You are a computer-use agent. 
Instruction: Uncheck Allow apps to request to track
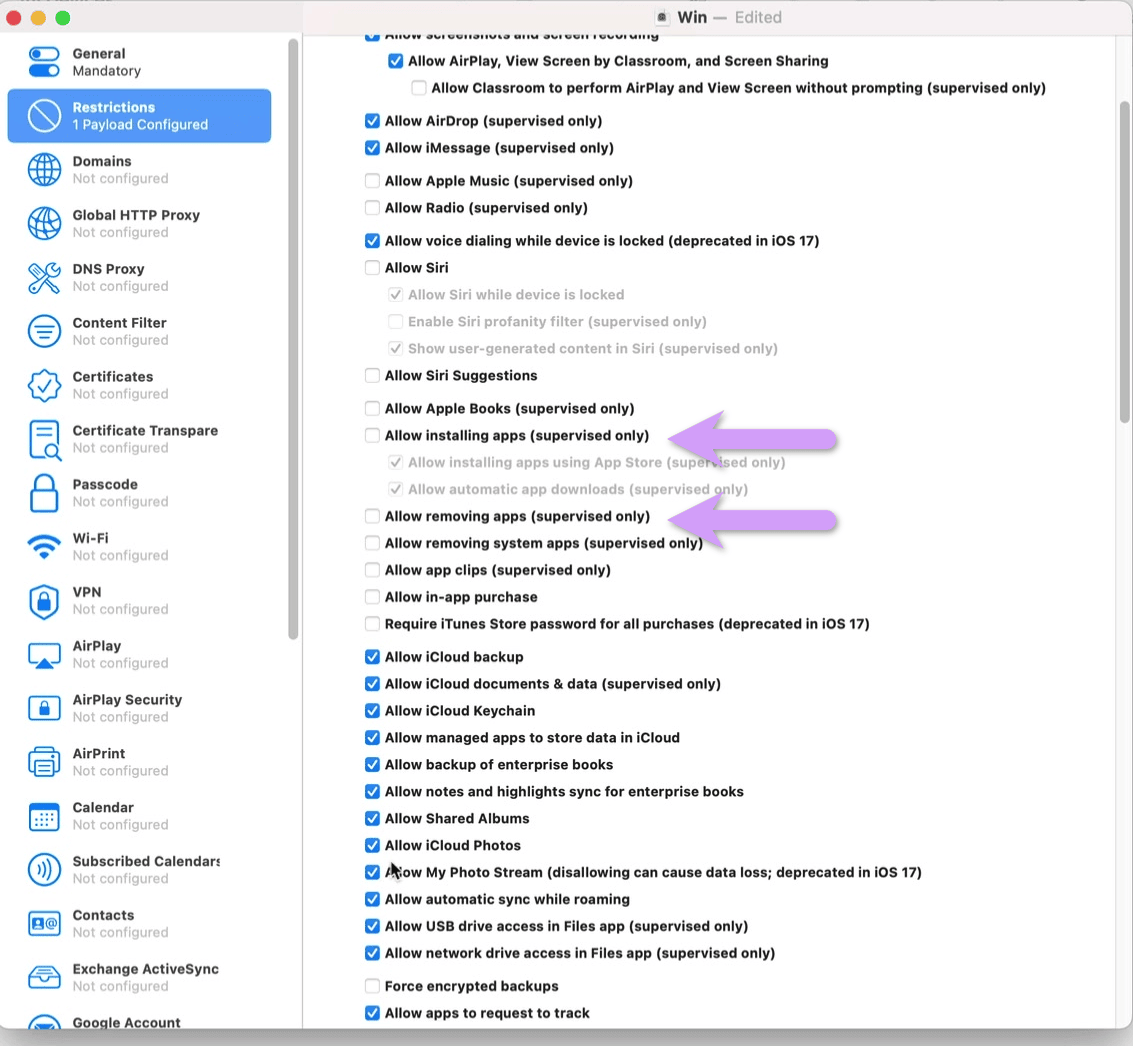[x=372, y=1013]
